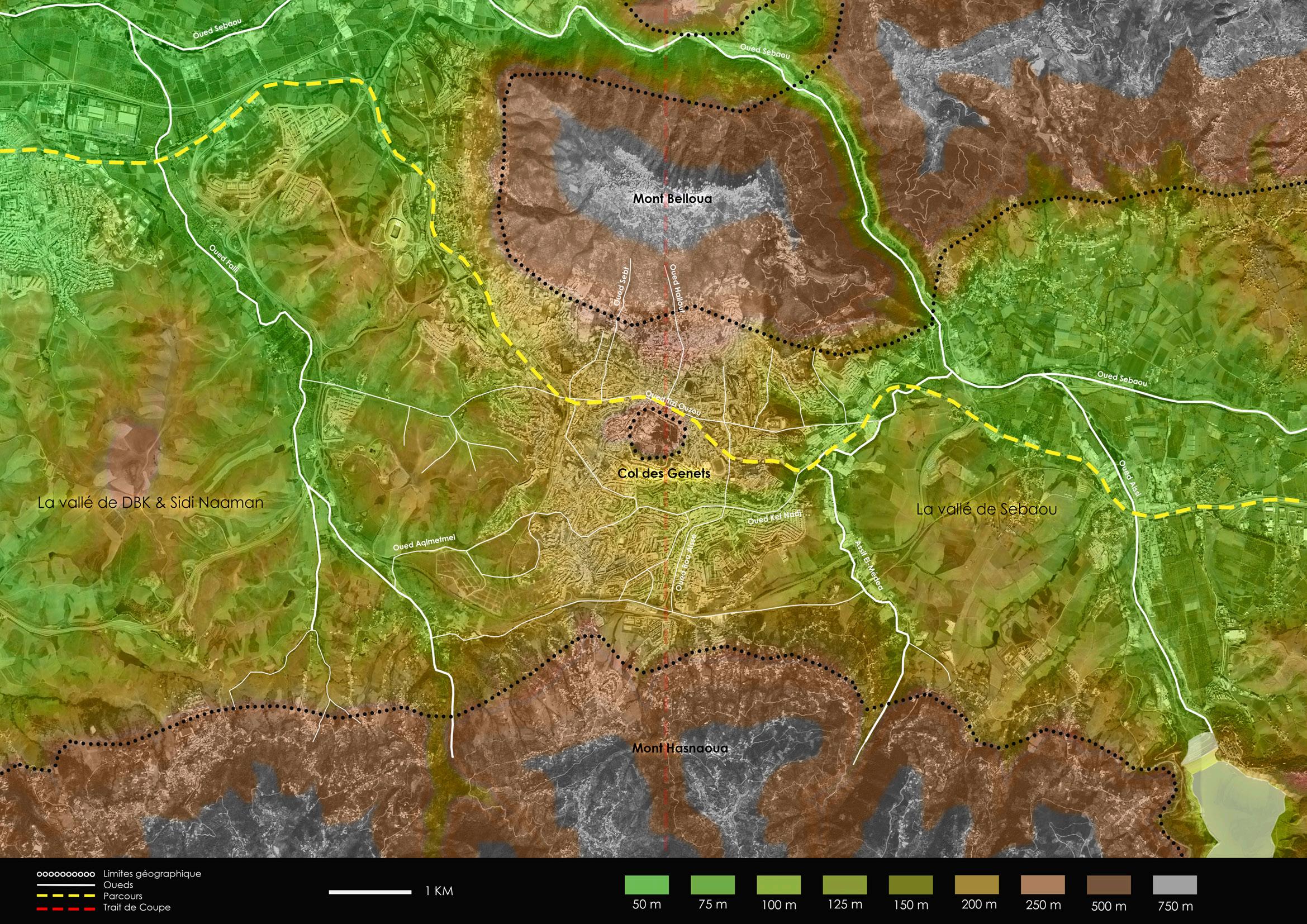The image size is (1307, 924).
Task: Pick the 100 m elevation swatch
Action: [x=779, y=885]
